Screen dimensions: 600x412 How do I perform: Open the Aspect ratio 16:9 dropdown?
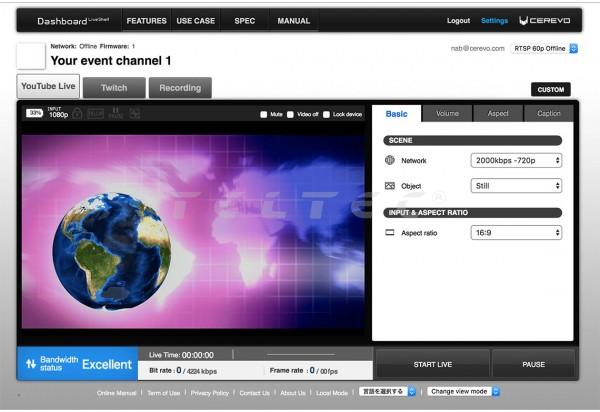pos(515,232)
